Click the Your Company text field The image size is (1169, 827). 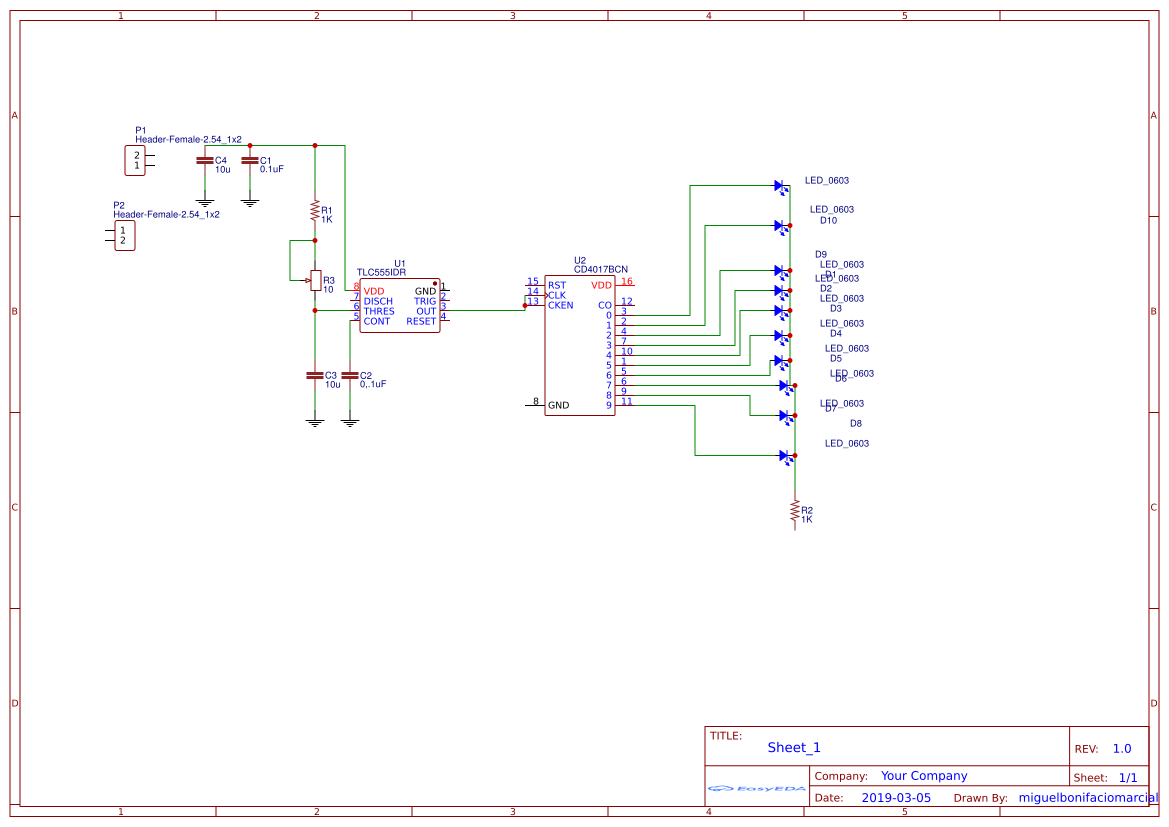coord(923,776)
